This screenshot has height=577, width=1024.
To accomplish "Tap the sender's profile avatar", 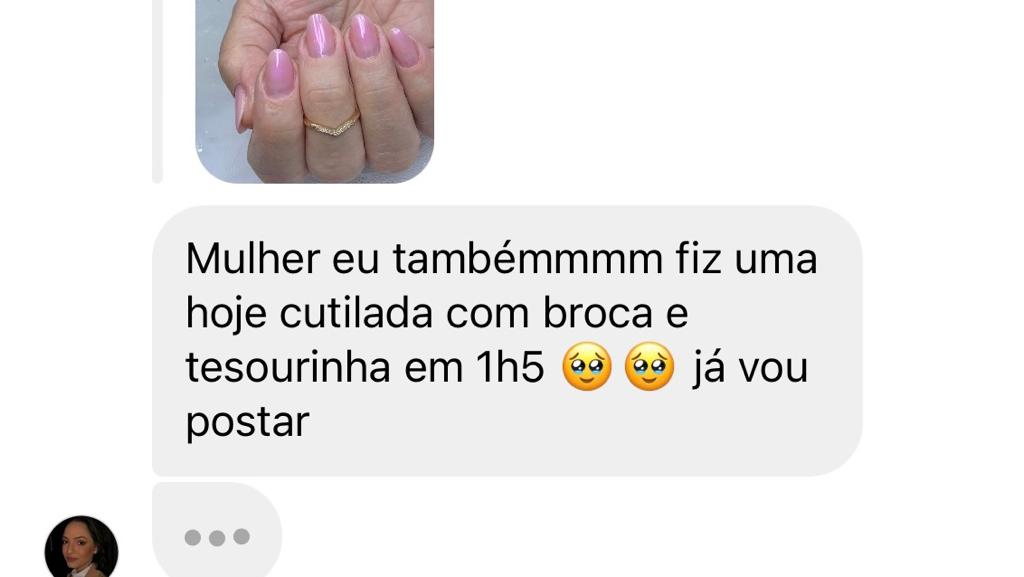I will tap(82, 547).
